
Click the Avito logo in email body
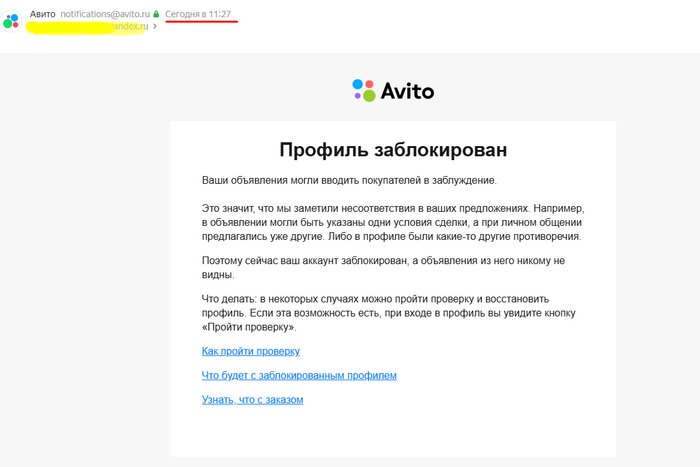coord(393,91)
